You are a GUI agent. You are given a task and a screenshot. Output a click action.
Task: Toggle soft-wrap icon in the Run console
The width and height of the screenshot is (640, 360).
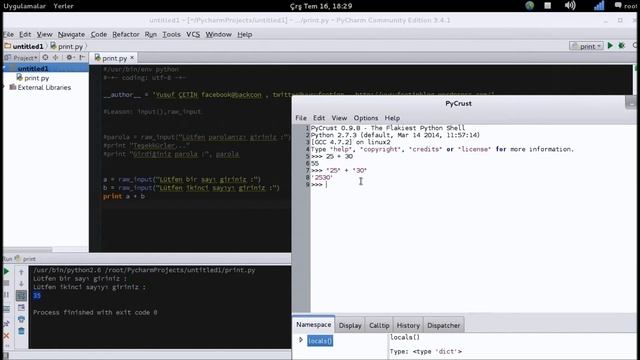(21, 296)
